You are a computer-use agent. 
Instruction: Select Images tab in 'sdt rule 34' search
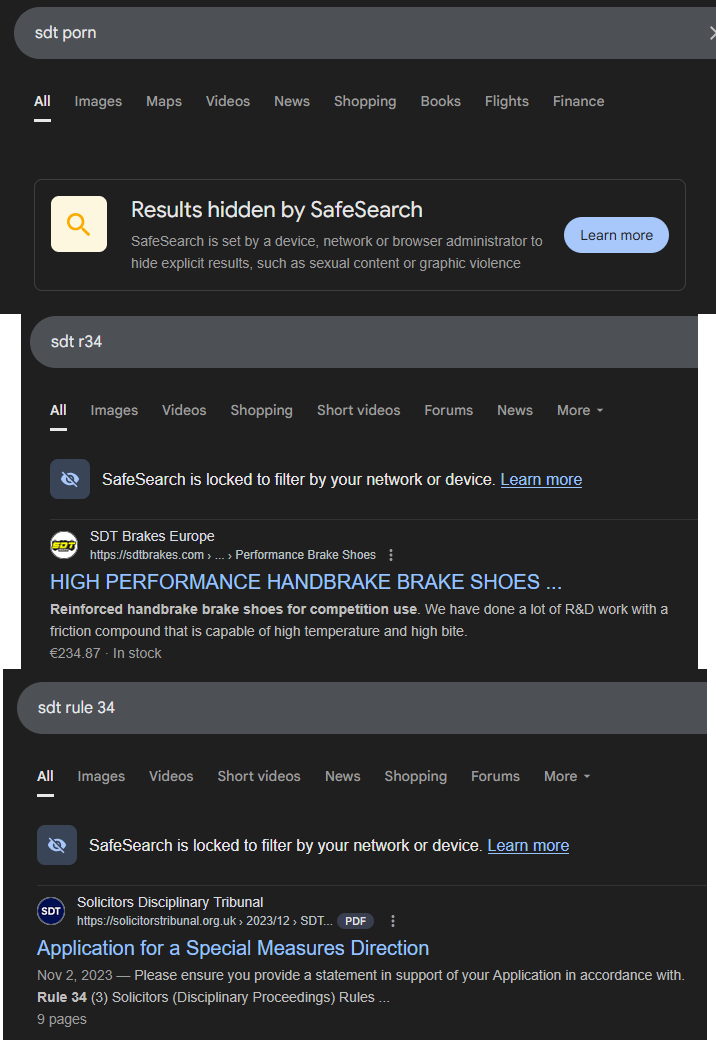101,776
